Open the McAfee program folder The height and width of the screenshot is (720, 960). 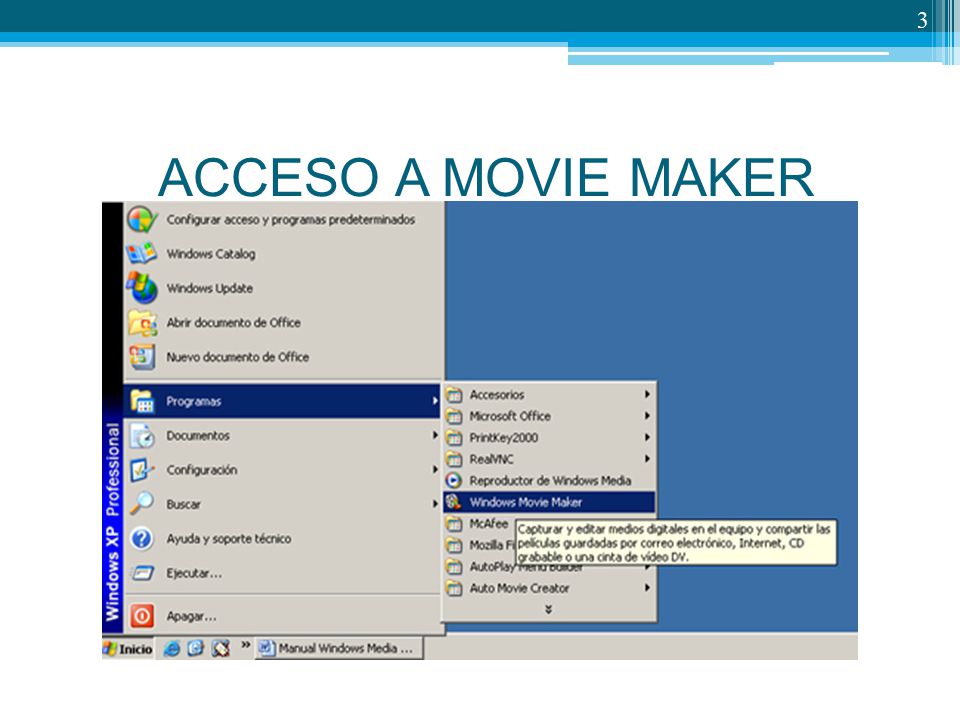pyautogui.click(x=480, y=523)
